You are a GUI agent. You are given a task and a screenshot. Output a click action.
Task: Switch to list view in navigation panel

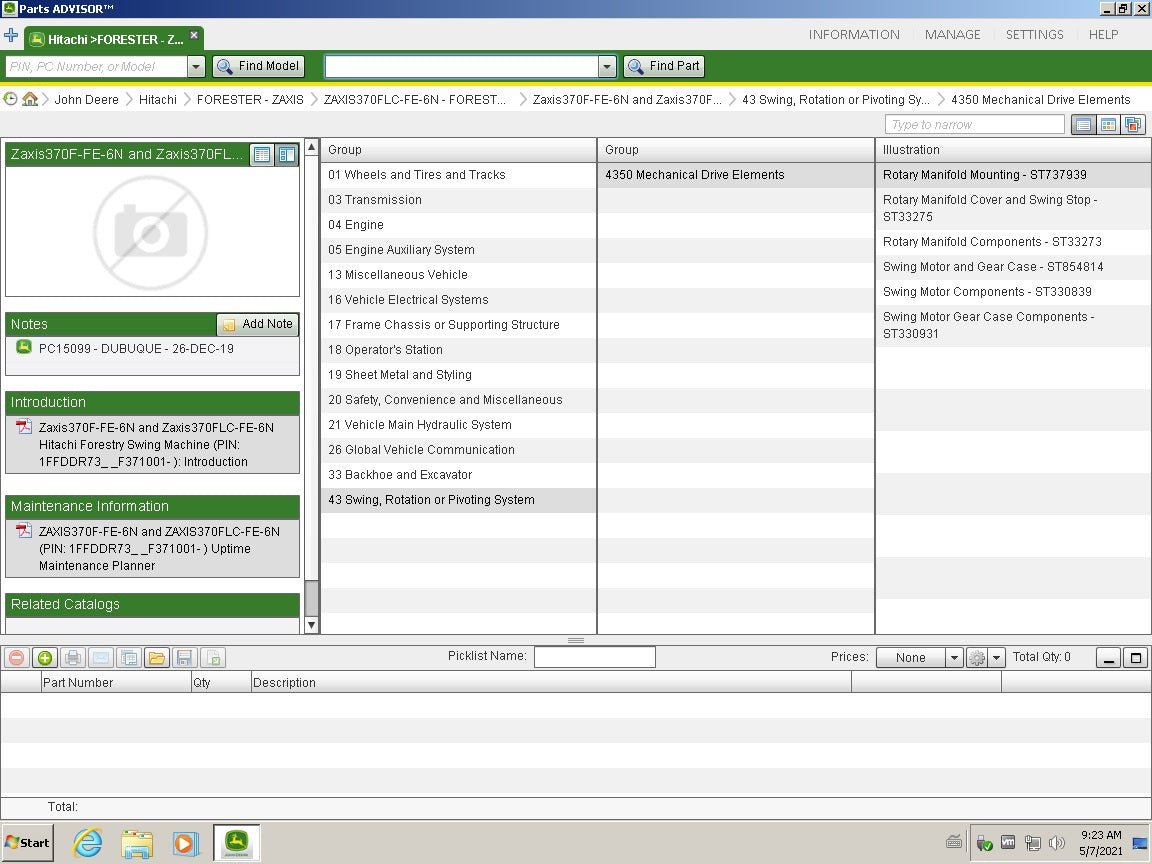click(x=1082, y=125)
